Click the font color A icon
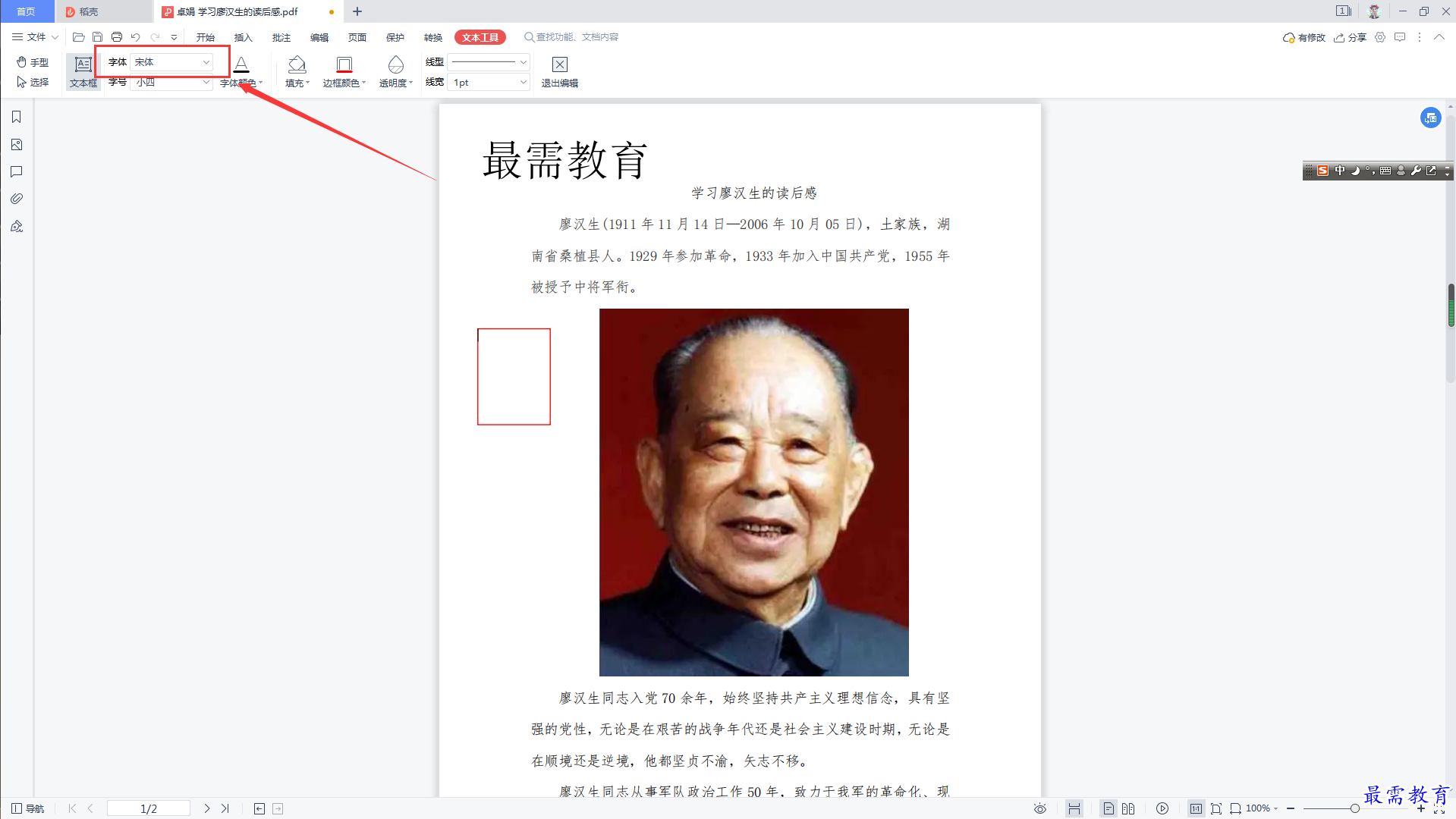1456x819 pixels. [x=241, y=64]
